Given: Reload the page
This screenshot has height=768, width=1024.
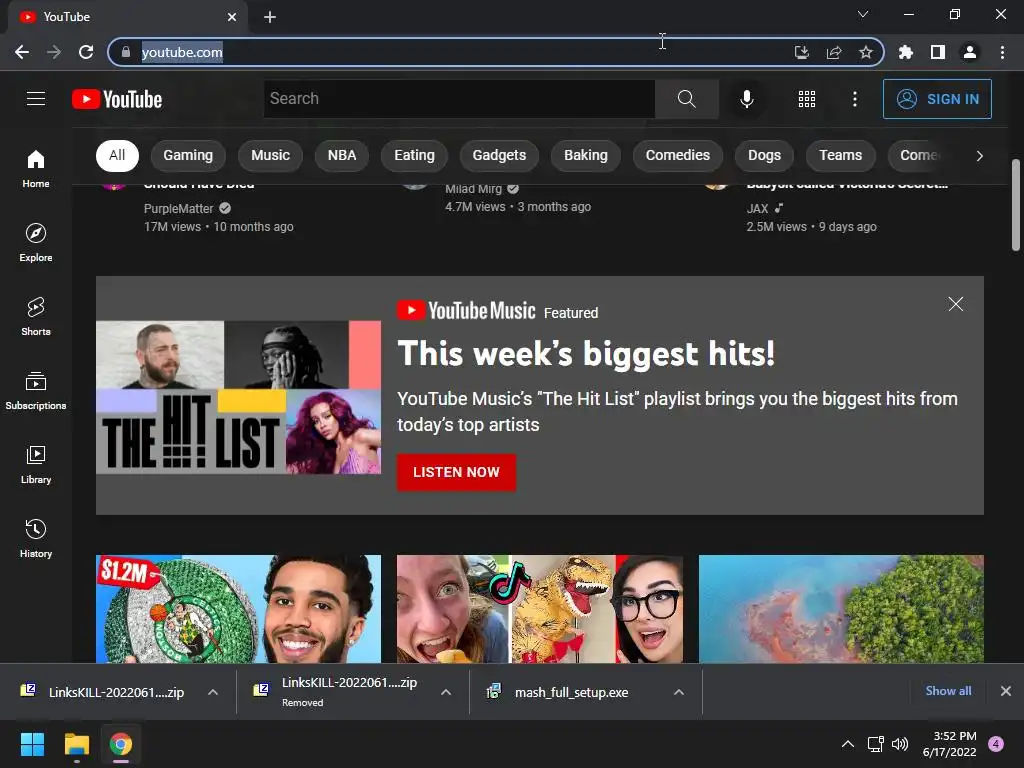Looking at the screenshot, I should click(x=86, y=52).
